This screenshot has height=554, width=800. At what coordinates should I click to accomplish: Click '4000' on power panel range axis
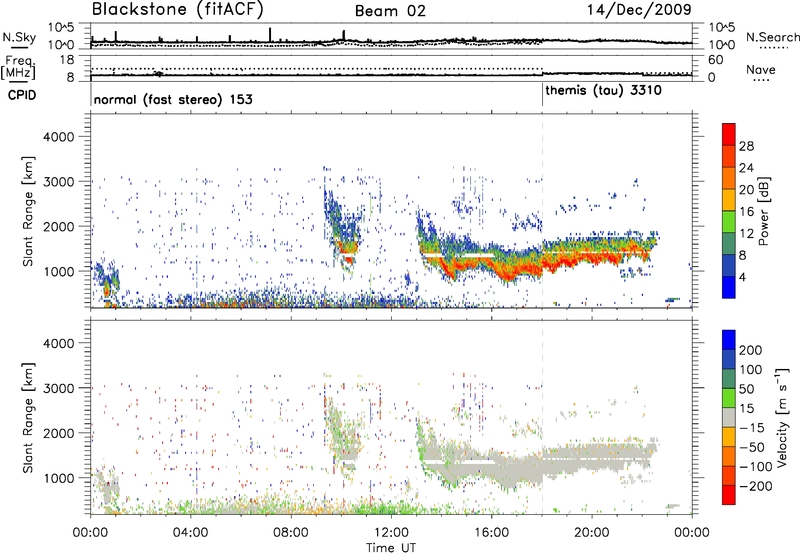tap(58, 137)
